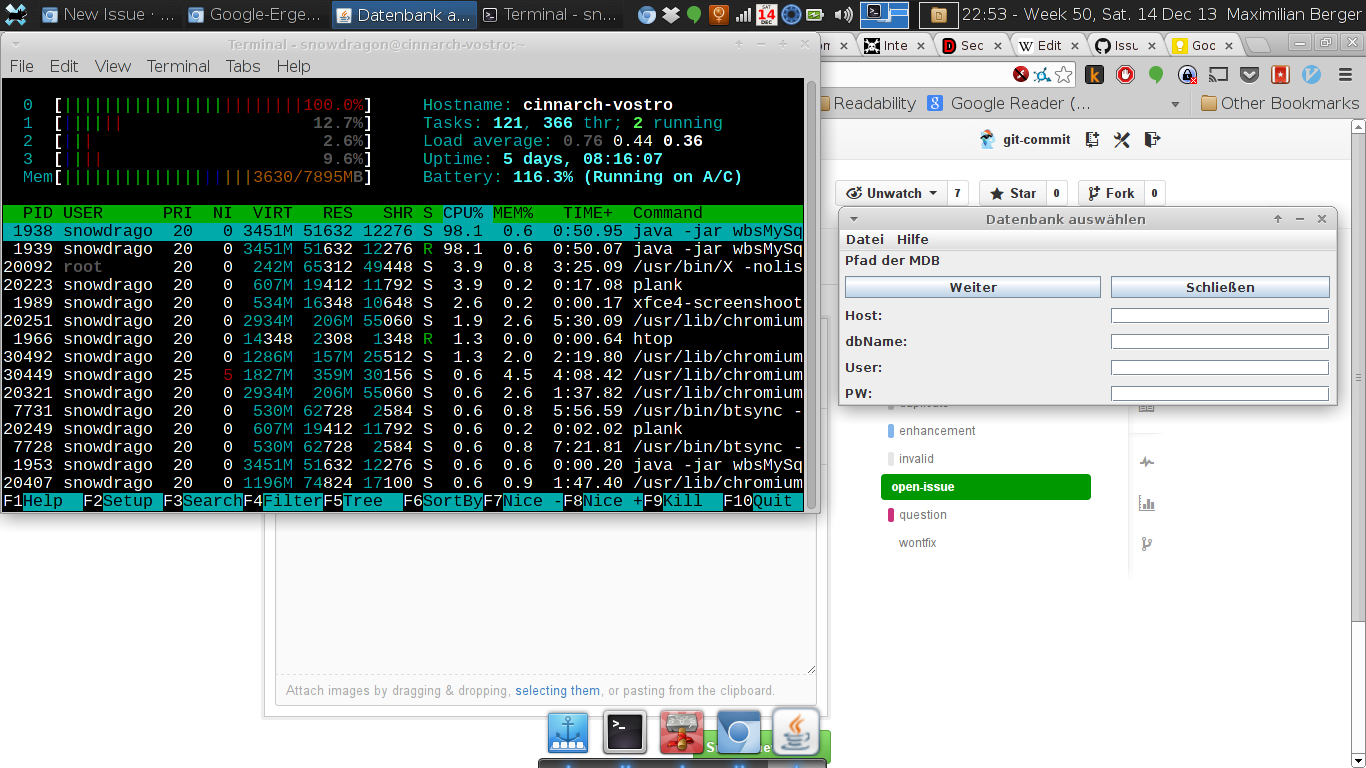
Task: Open Chromium hamburger menu
Action: pyautogui.click(x=1346, y=75)
